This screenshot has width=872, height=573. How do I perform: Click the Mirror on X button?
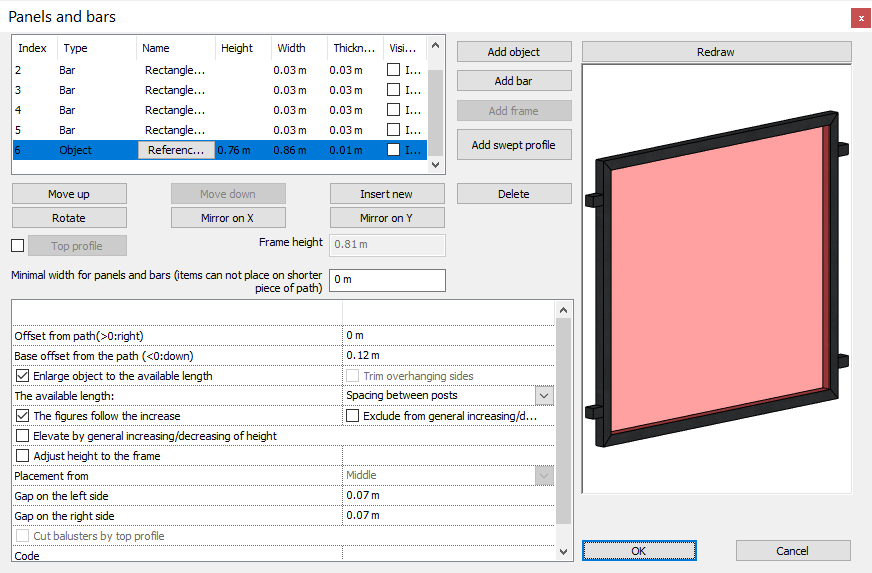(x=228, y=218)
